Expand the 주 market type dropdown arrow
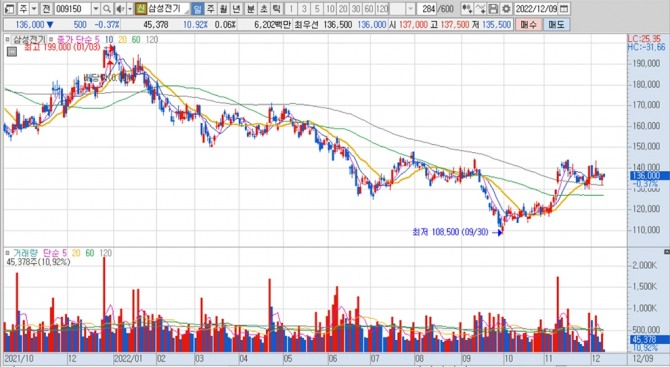Screen dimensions: 670x367 [34, 9]
